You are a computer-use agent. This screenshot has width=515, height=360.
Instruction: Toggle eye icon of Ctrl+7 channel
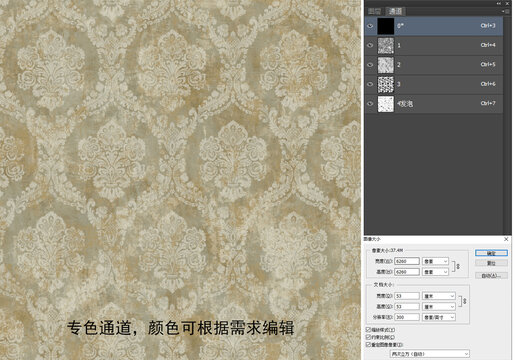tap(370, 104)
